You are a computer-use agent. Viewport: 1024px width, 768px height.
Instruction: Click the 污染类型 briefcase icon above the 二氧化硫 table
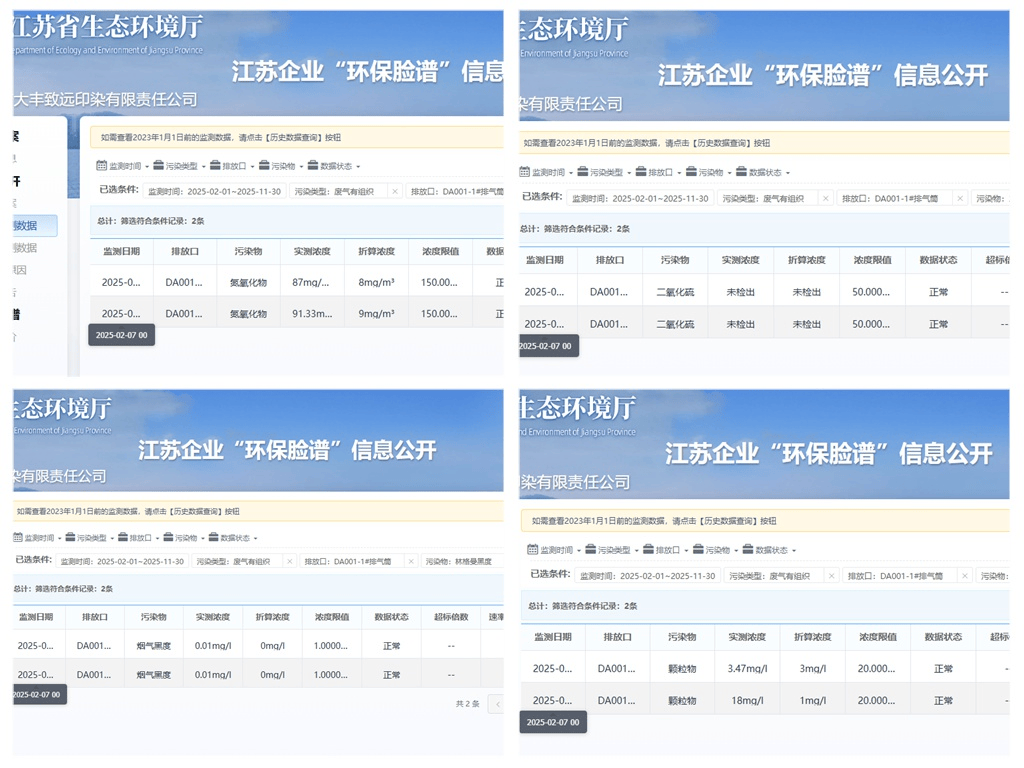tap(583, 172)
